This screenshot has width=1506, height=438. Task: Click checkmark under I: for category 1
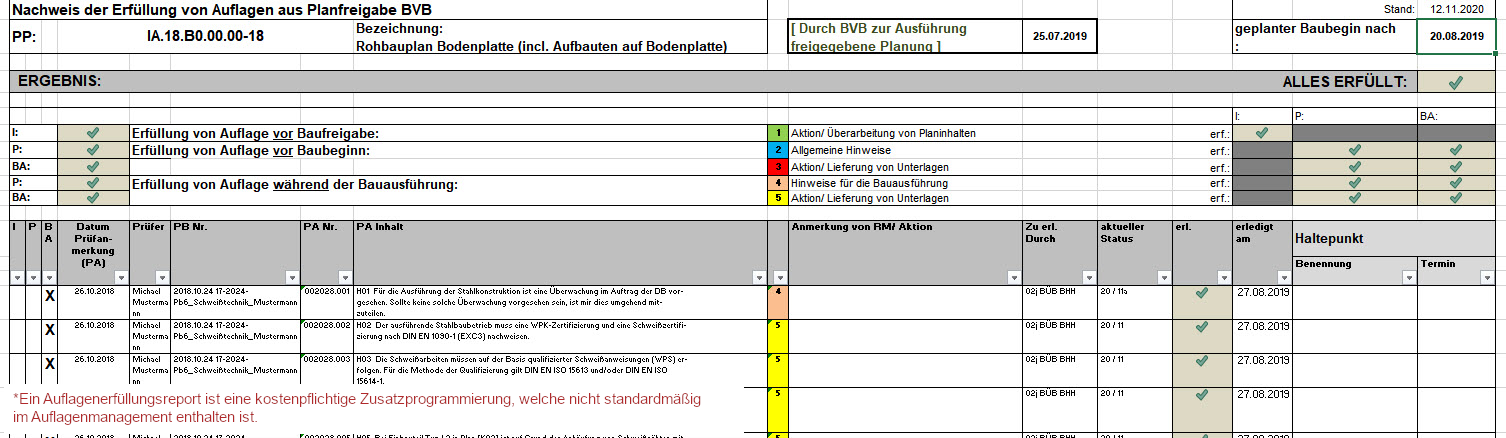click(x=1261, y=133)
